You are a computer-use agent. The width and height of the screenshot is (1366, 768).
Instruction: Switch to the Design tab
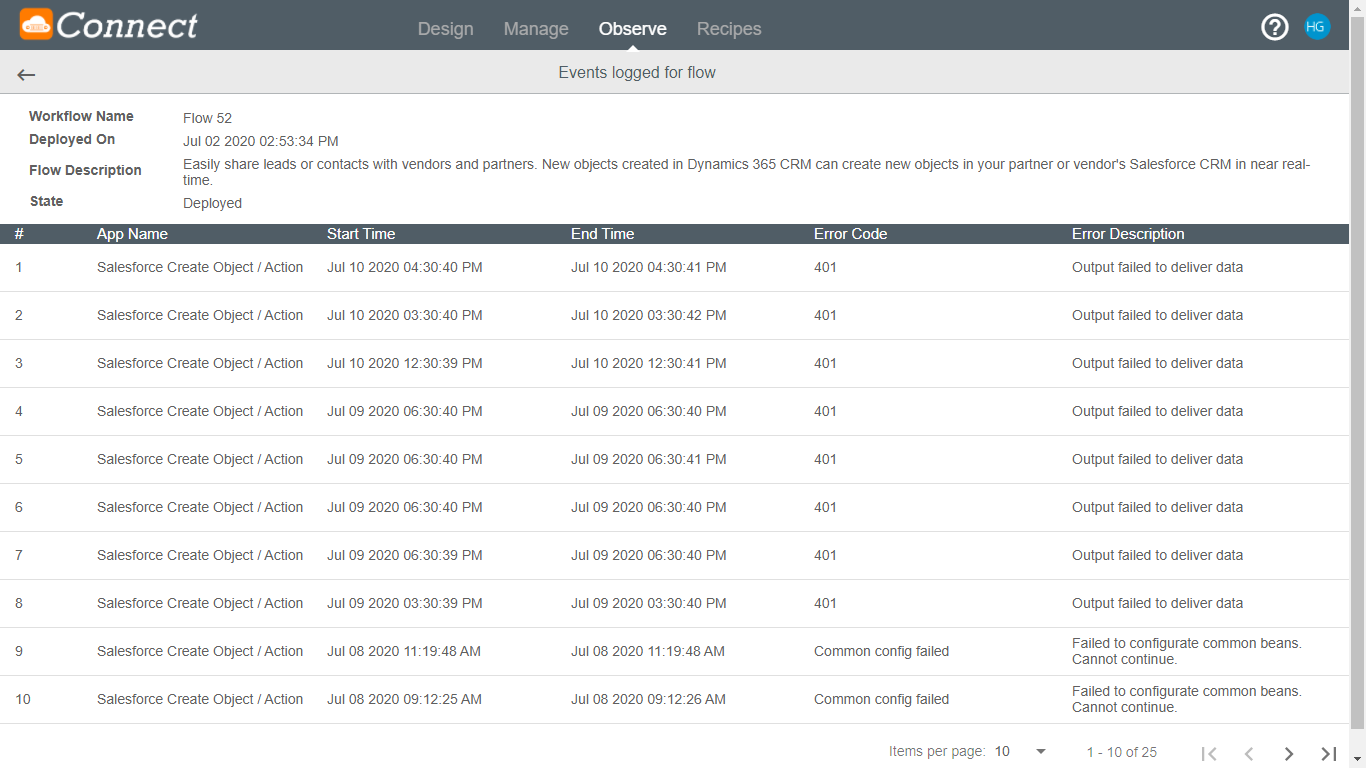(x=446, y=29)
